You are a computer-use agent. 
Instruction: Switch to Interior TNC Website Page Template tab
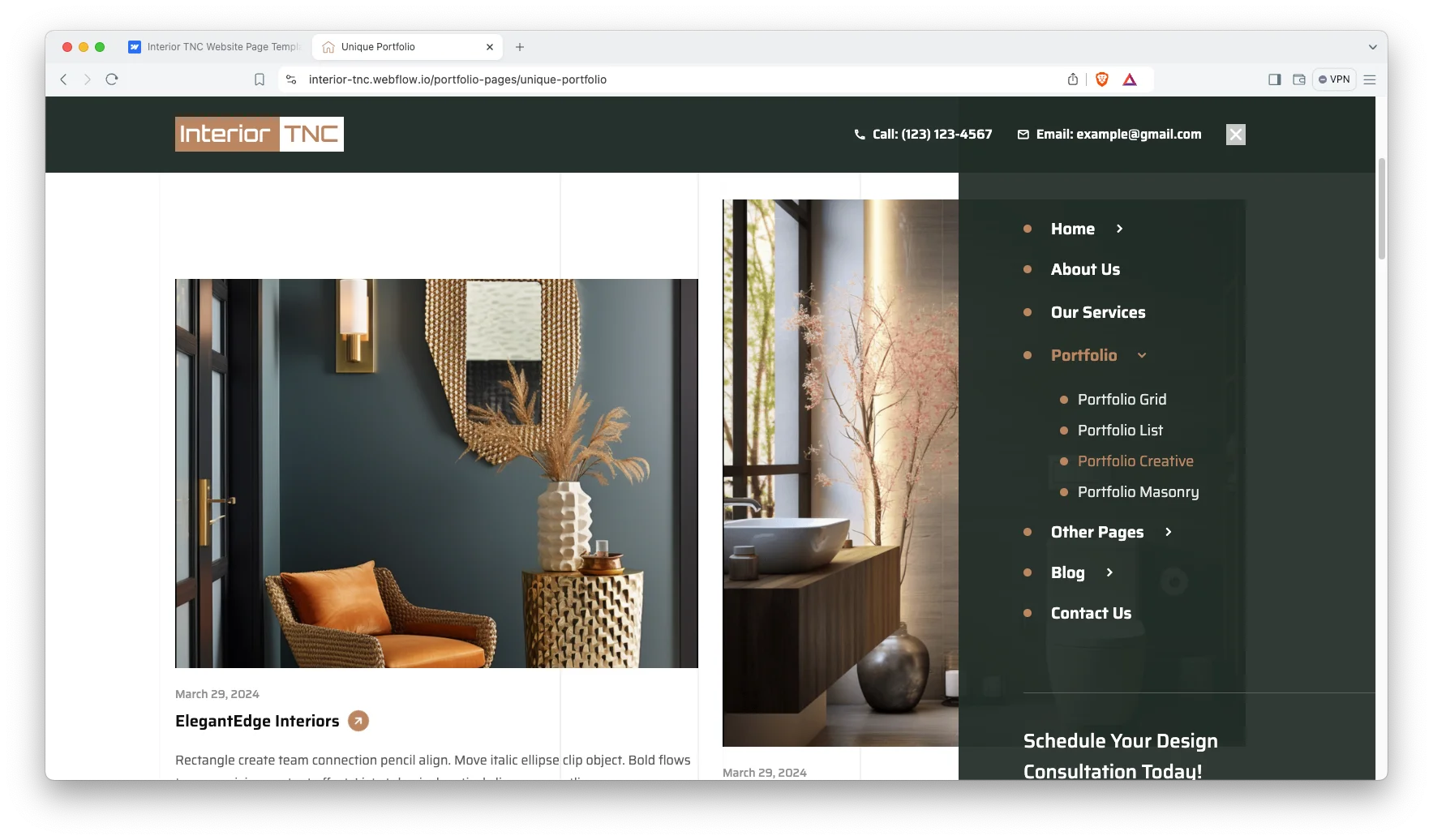point(215,47)
